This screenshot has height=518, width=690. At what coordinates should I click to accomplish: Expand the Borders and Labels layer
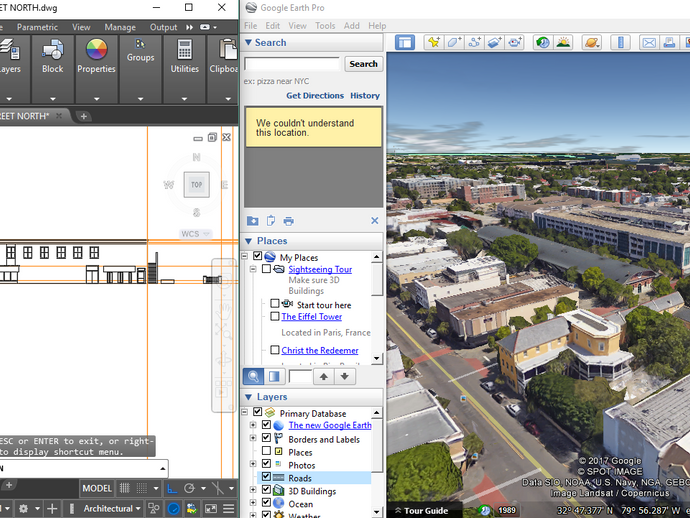tap(253, 439)
